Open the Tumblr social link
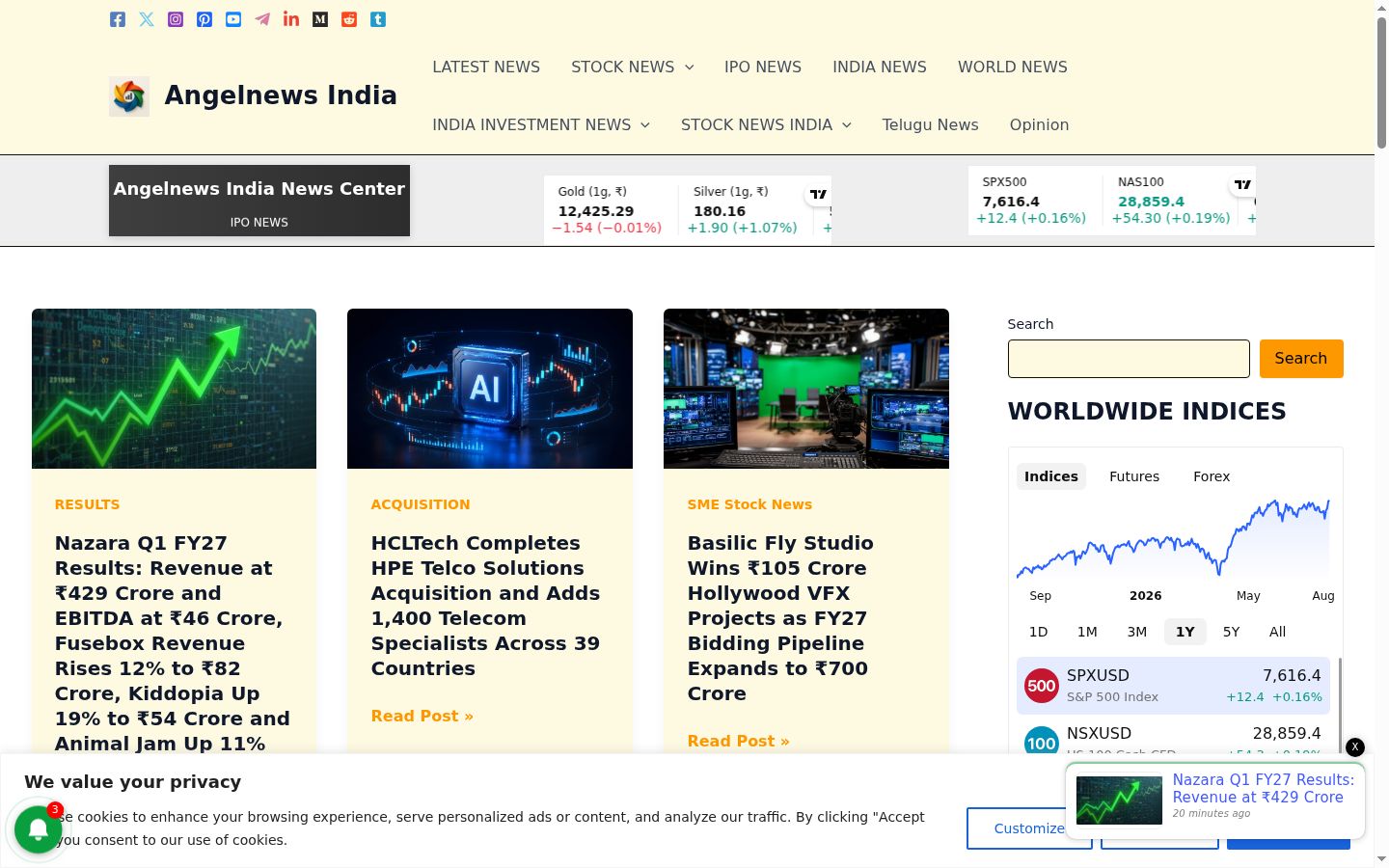 tap(378, 19)
